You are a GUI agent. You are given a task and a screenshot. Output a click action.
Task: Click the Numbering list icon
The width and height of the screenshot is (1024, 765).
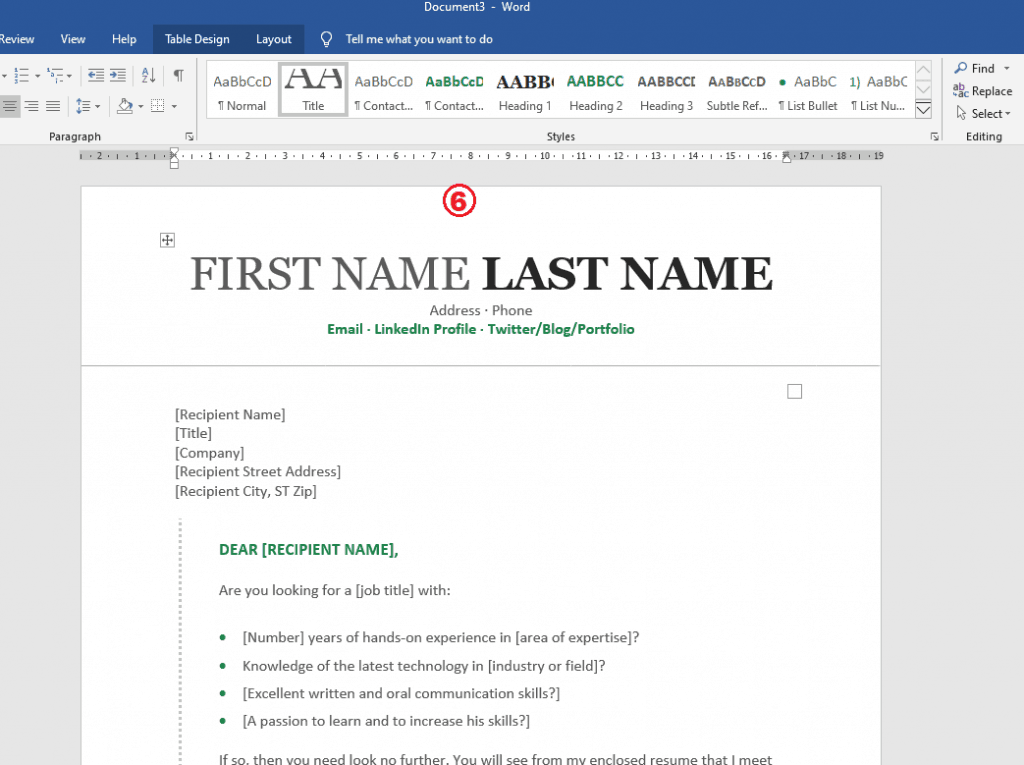22,76
